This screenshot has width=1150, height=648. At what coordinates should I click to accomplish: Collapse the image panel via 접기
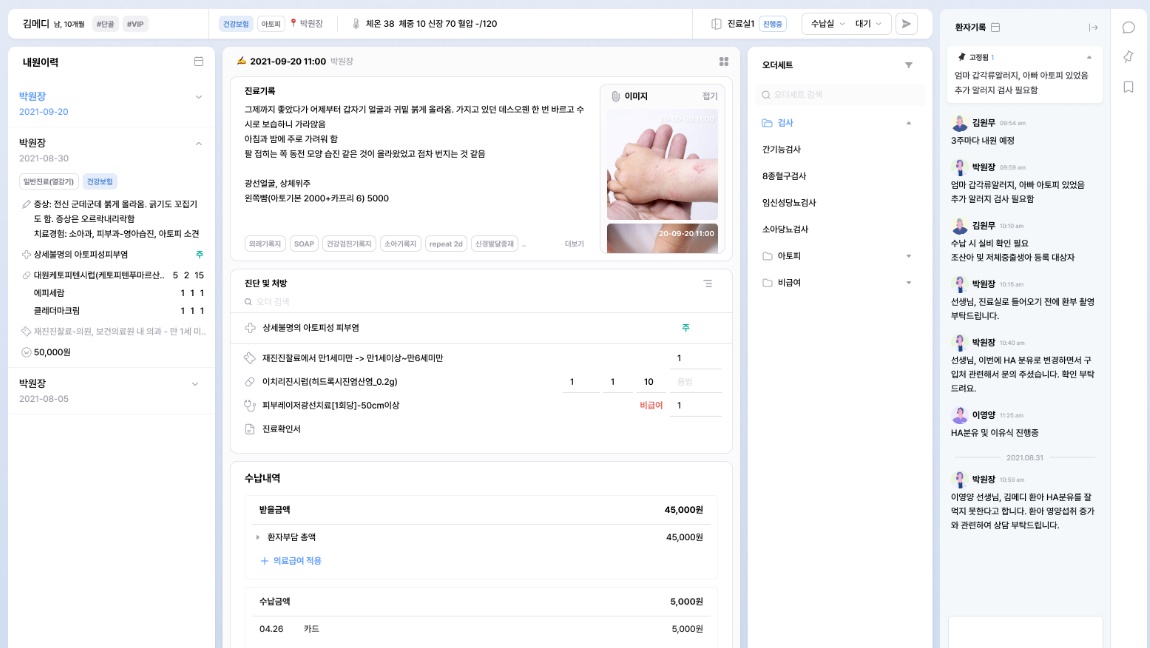(x=709, y=95)
